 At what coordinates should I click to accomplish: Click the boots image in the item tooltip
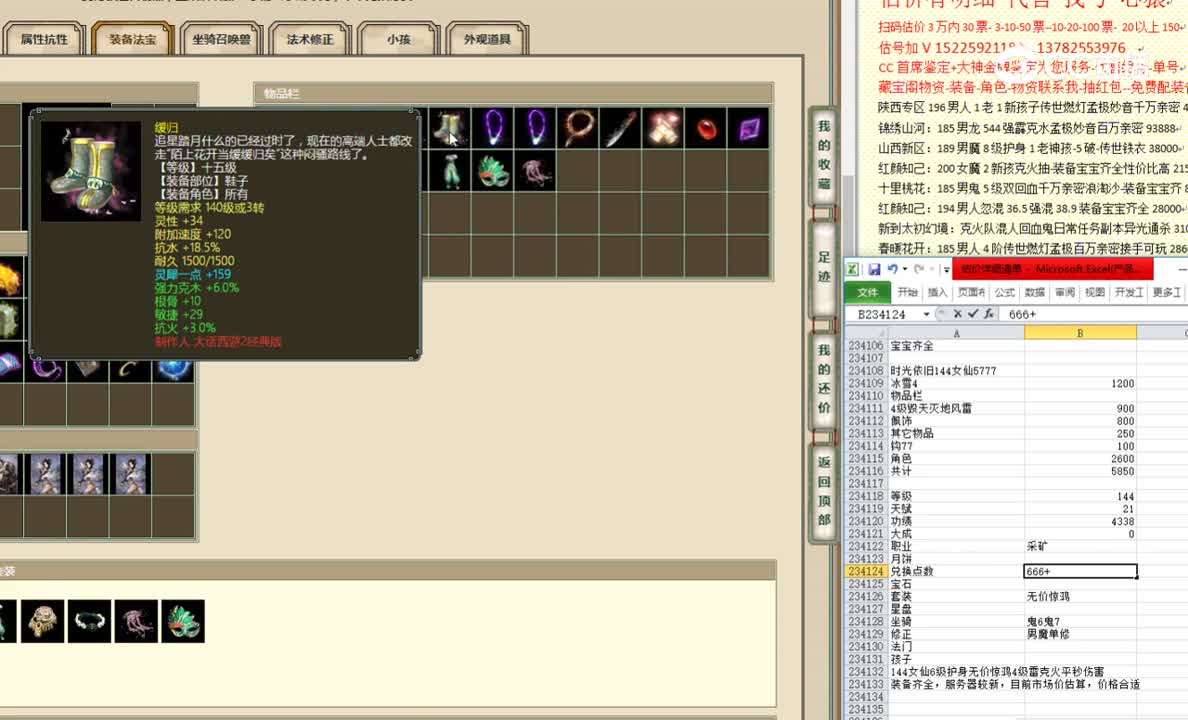(x=91, y=172)
